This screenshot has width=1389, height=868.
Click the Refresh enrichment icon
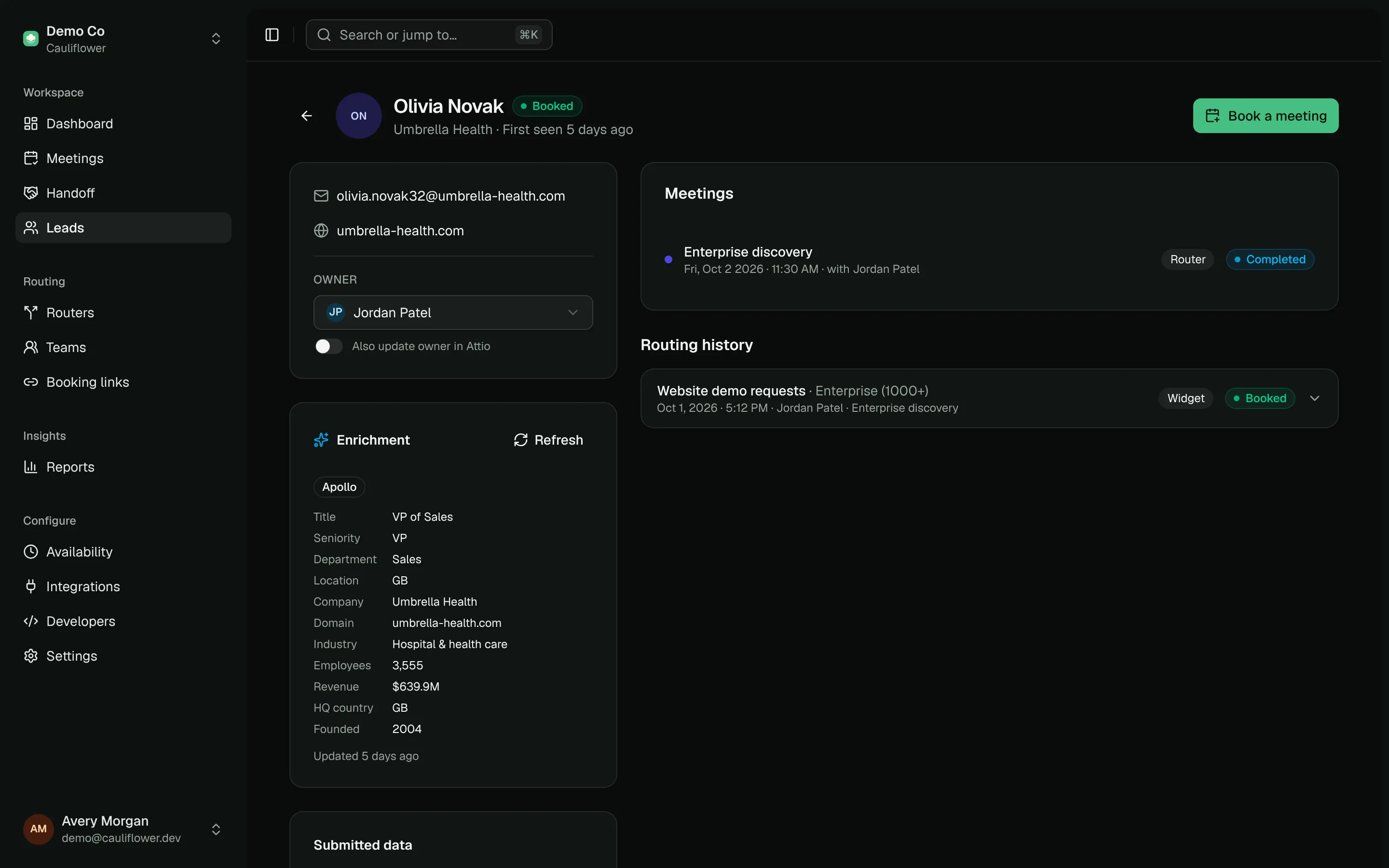pos(520,440)
